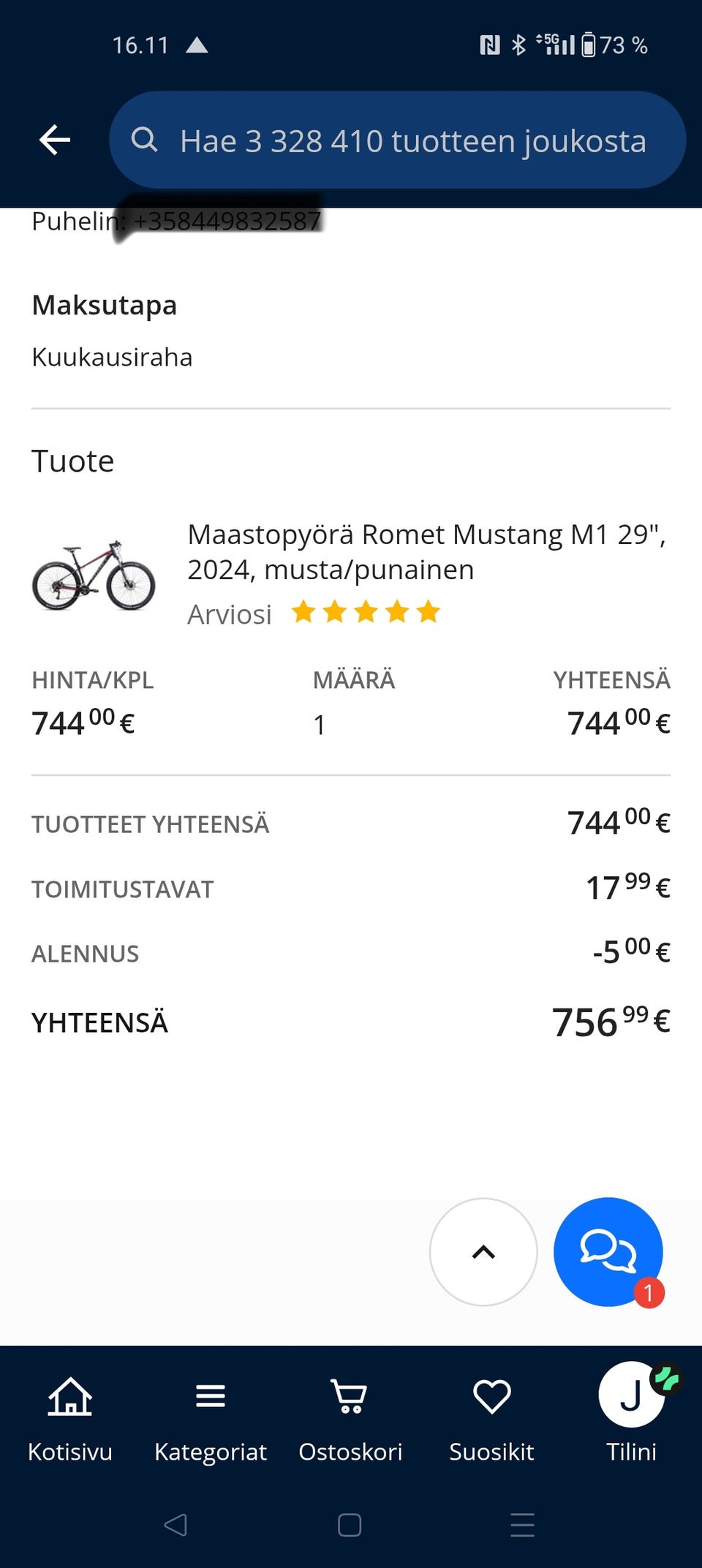
Task: Tap the chat notification badge
Action: pyautogui.click(x=649, y=1292)
